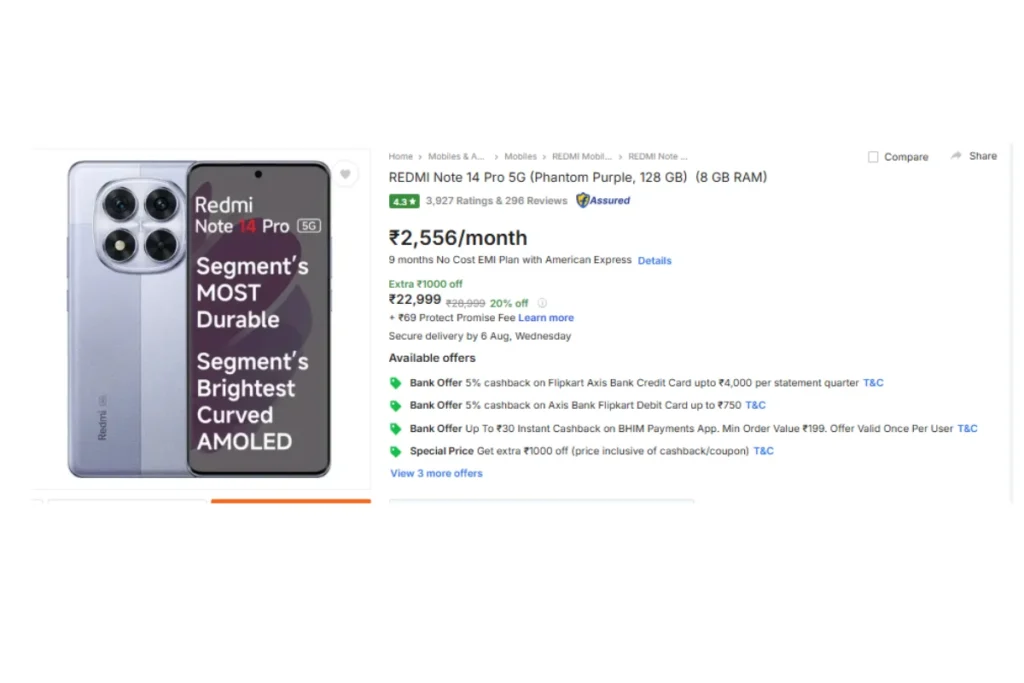Image resolution: width=1024 pixels, height=683 pixels.
Task: Click the Share arrow icon
Action: (956, 155)
